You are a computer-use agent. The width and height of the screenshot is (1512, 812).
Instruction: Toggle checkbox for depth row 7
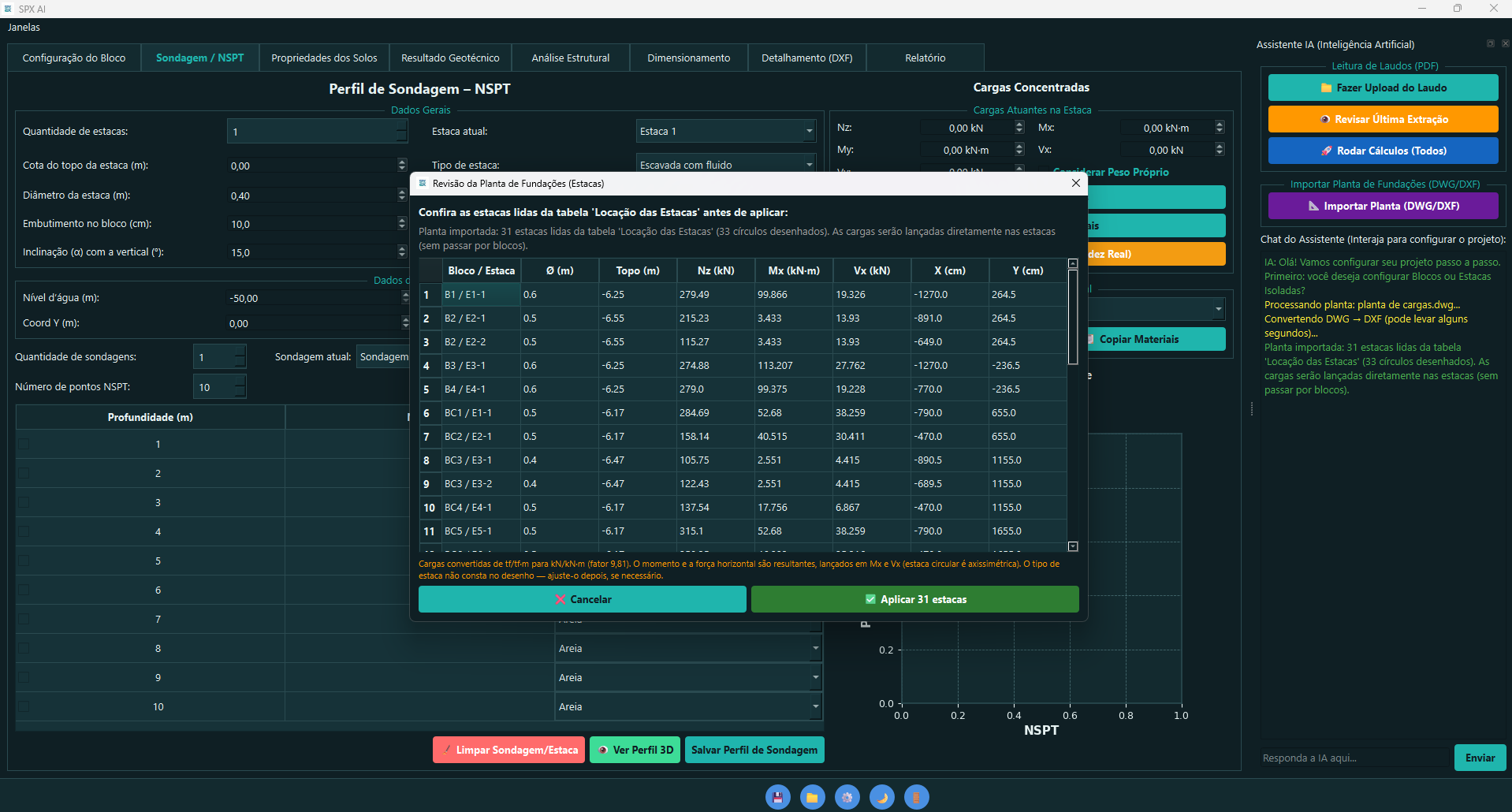[x=24, y=619]
